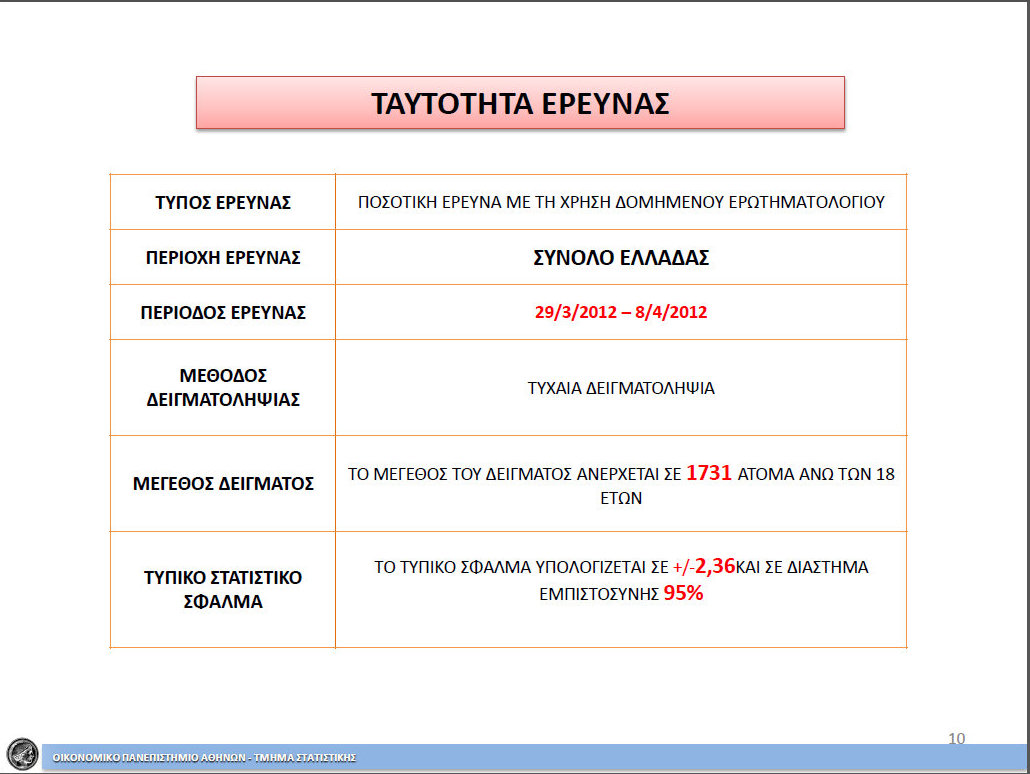This screenshot has height=774, width=1030.
Task: Click the ΣΥΝΟΛΟ ΕΛΛΑΔΑΣ cell
Action: coord(621,257)
